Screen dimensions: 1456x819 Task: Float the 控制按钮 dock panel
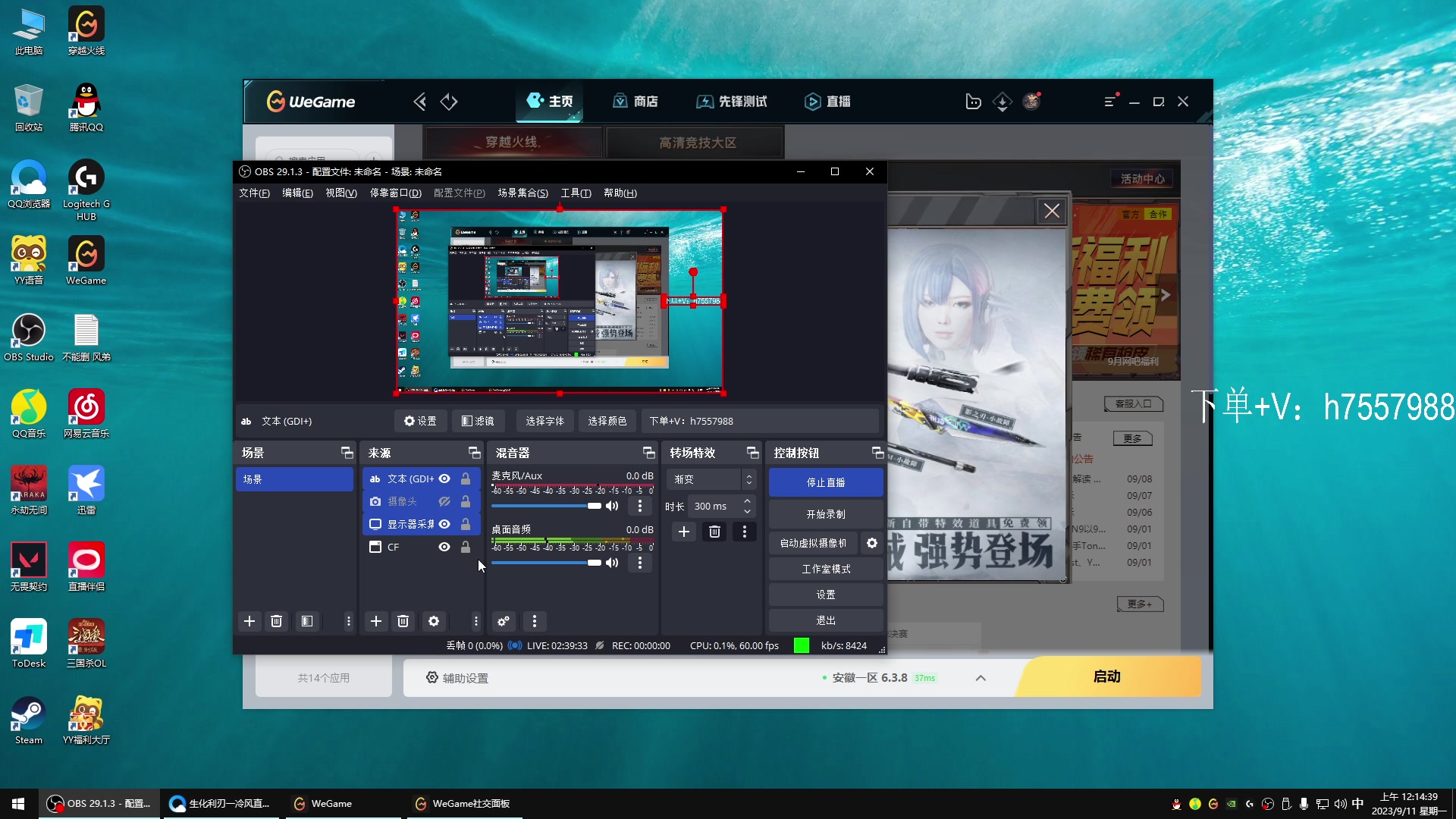coord(878,453)
